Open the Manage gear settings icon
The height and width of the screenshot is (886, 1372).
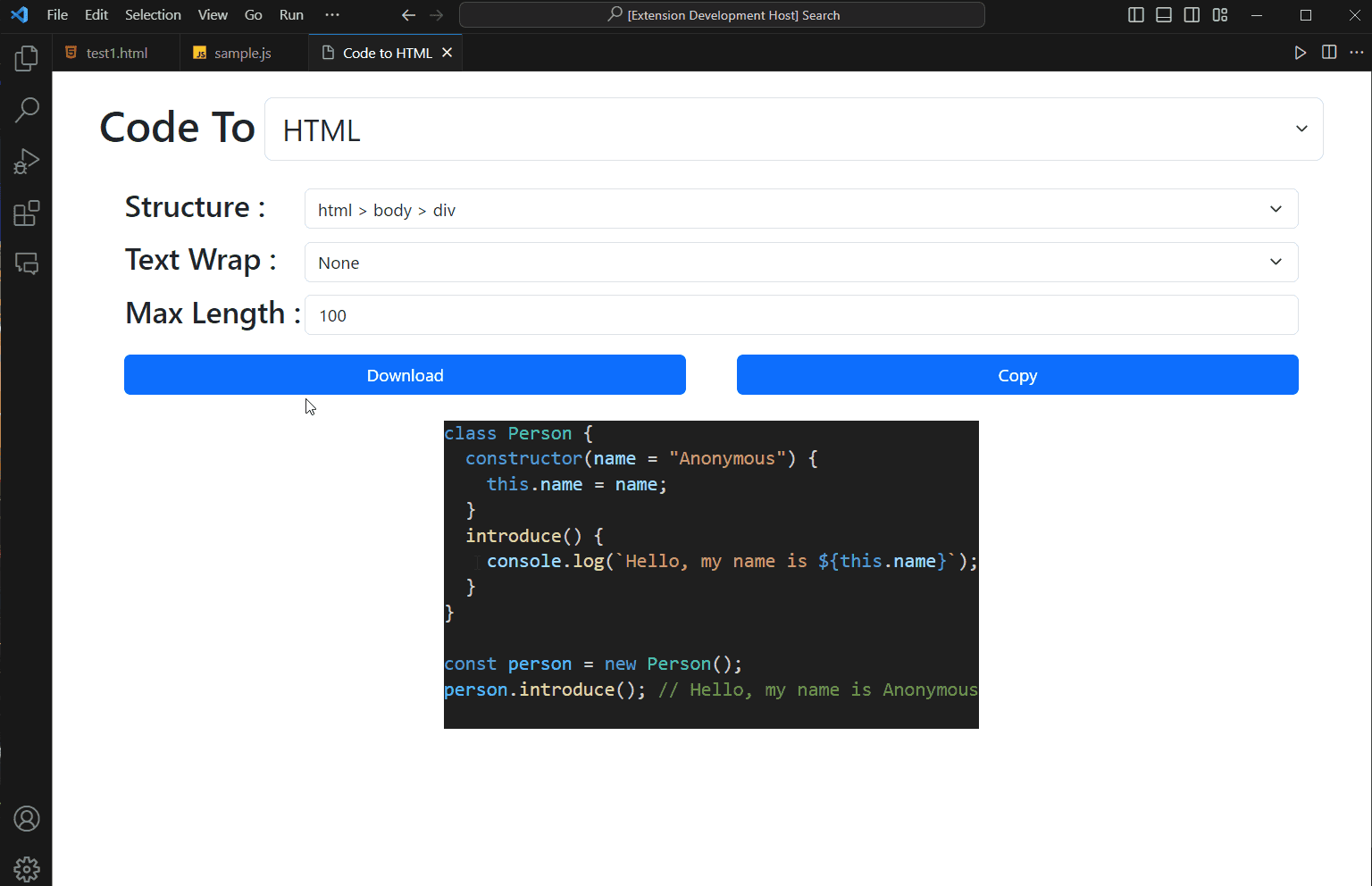tap(27, 868)
